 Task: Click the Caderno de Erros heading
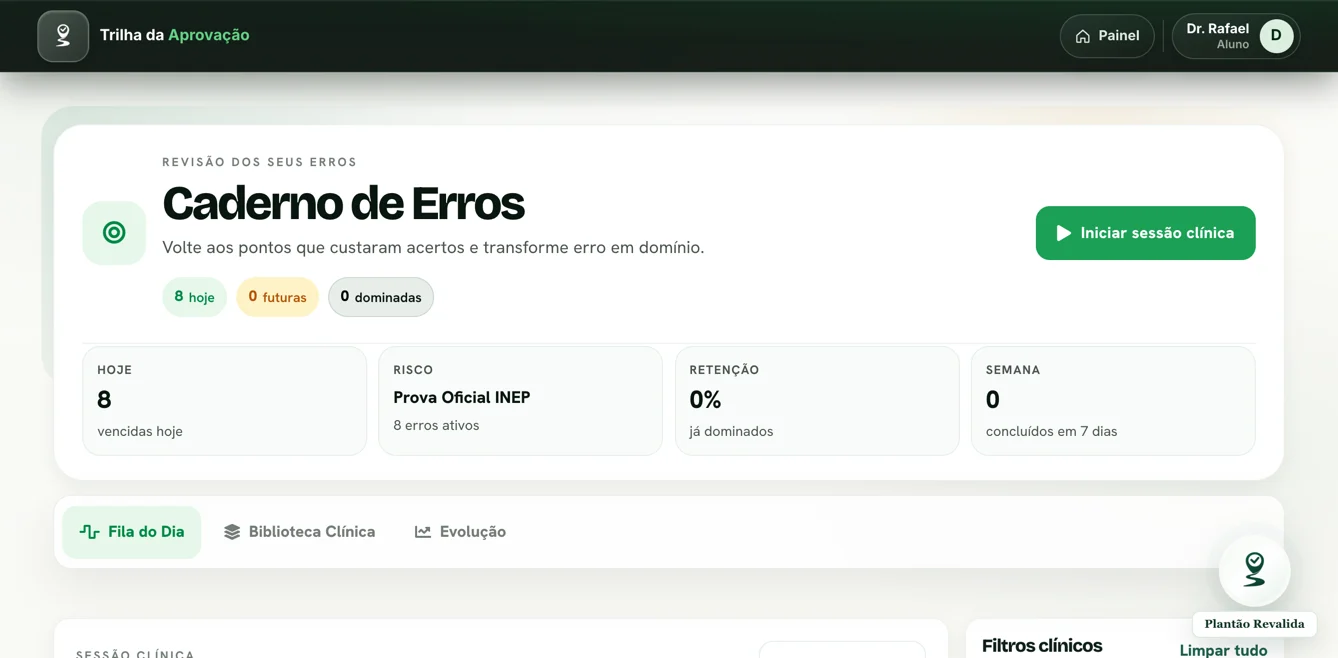(x=343, y=203)
